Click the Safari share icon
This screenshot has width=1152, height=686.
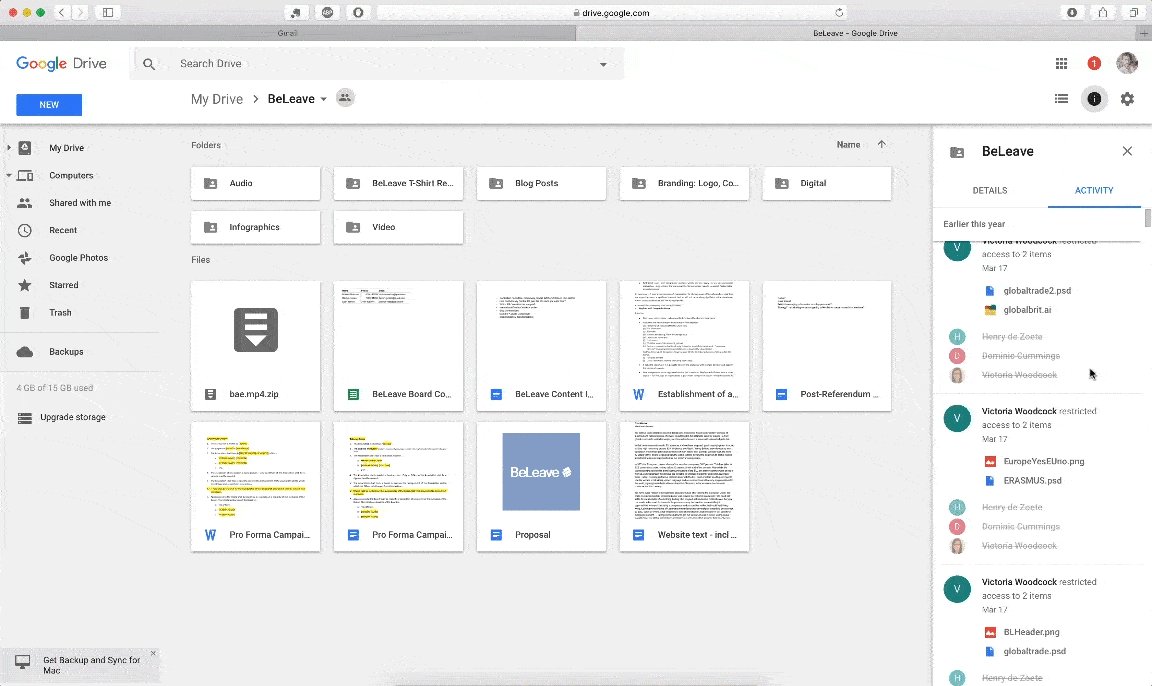tap(1103, 12)
